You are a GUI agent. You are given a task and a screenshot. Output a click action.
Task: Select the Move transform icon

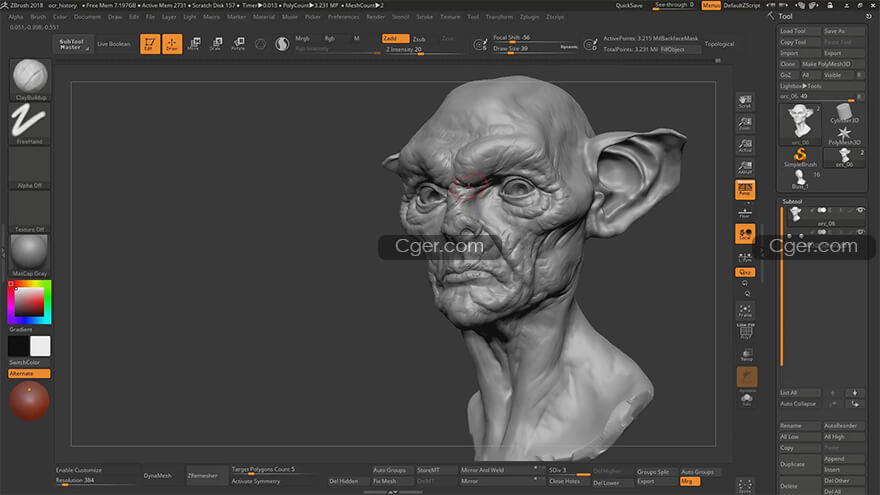[194, 44]
